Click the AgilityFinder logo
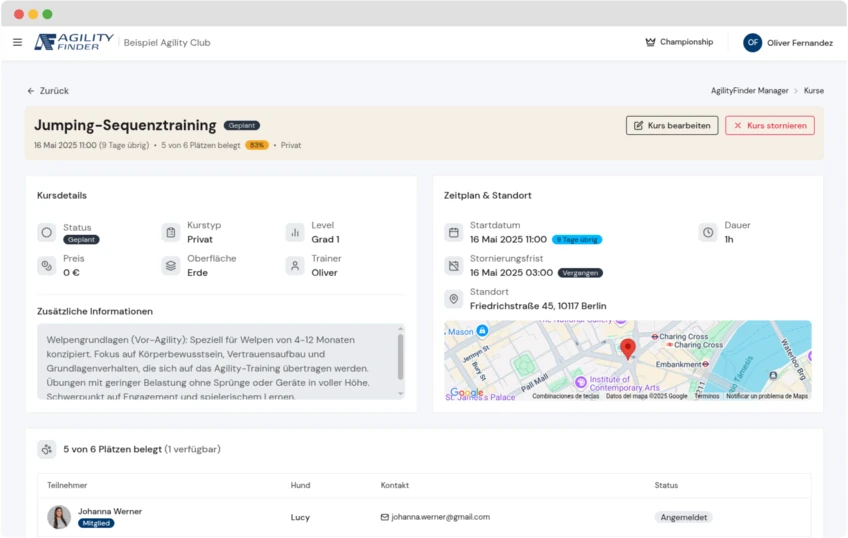 74,42
